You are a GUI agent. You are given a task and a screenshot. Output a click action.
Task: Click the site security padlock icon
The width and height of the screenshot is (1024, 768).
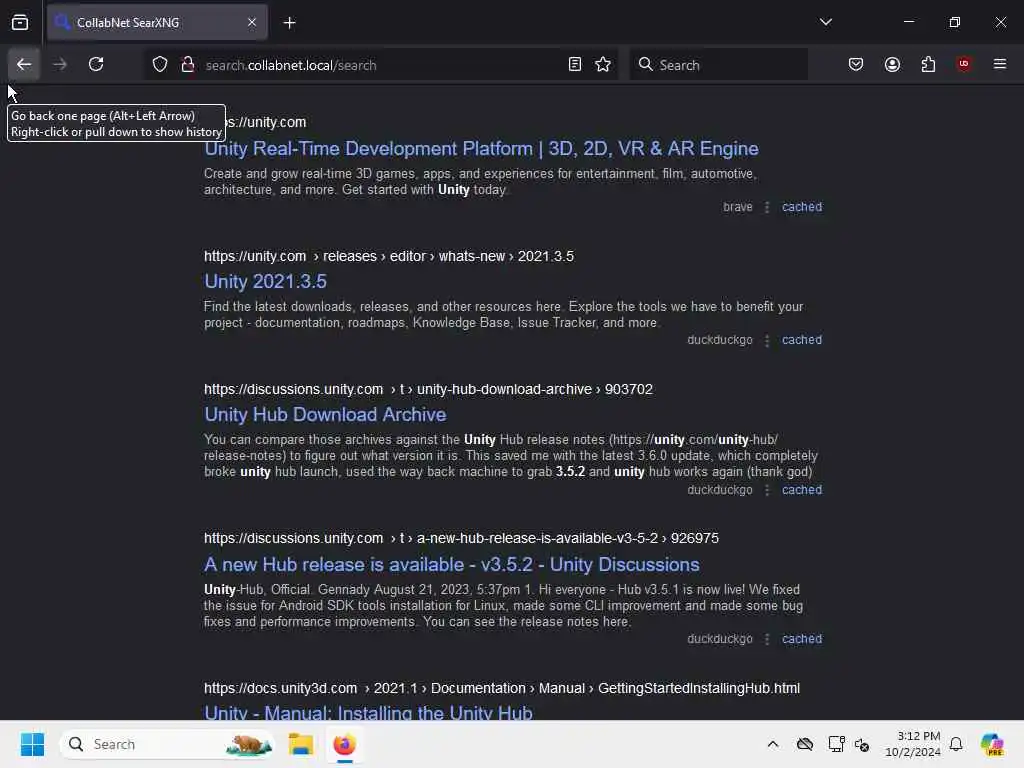click(x=188, y=64)
